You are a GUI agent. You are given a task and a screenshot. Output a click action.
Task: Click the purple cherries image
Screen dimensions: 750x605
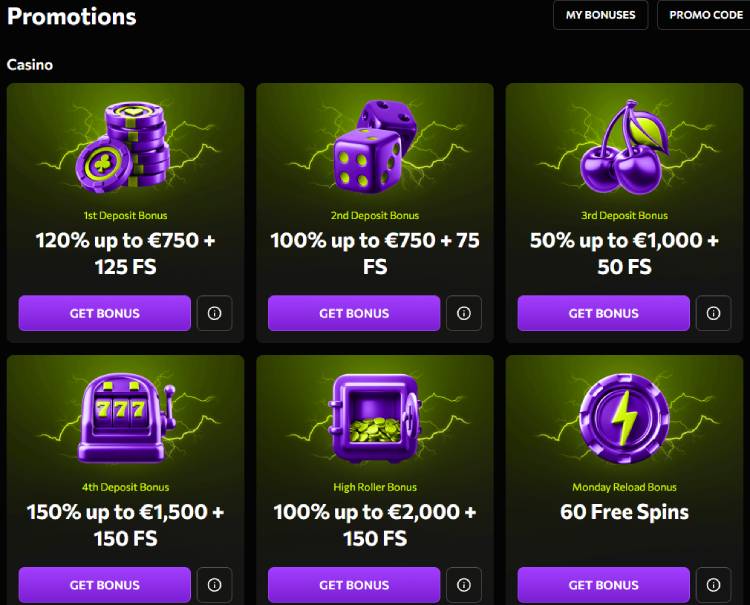pyautogui.click(x=623, y=150)
